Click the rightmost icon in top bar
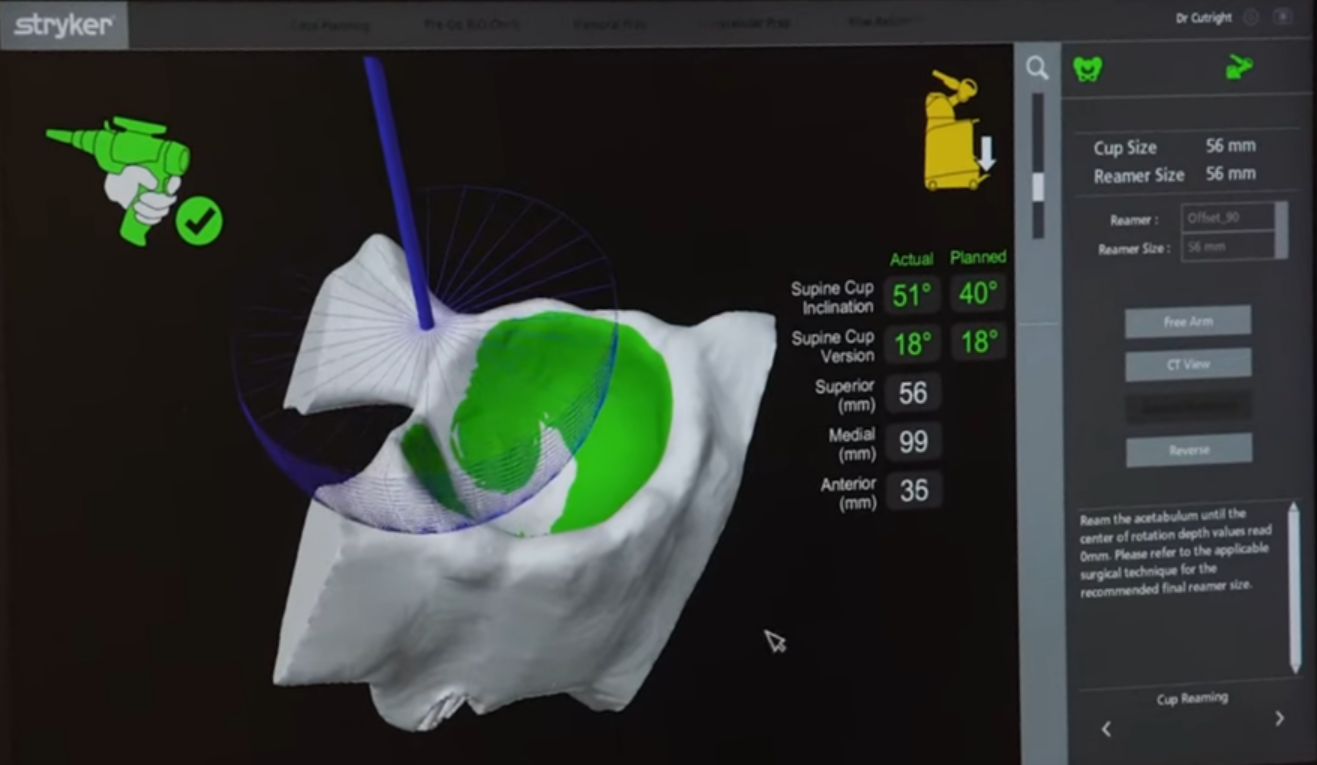The image size is (1317, 765). 1283,18
